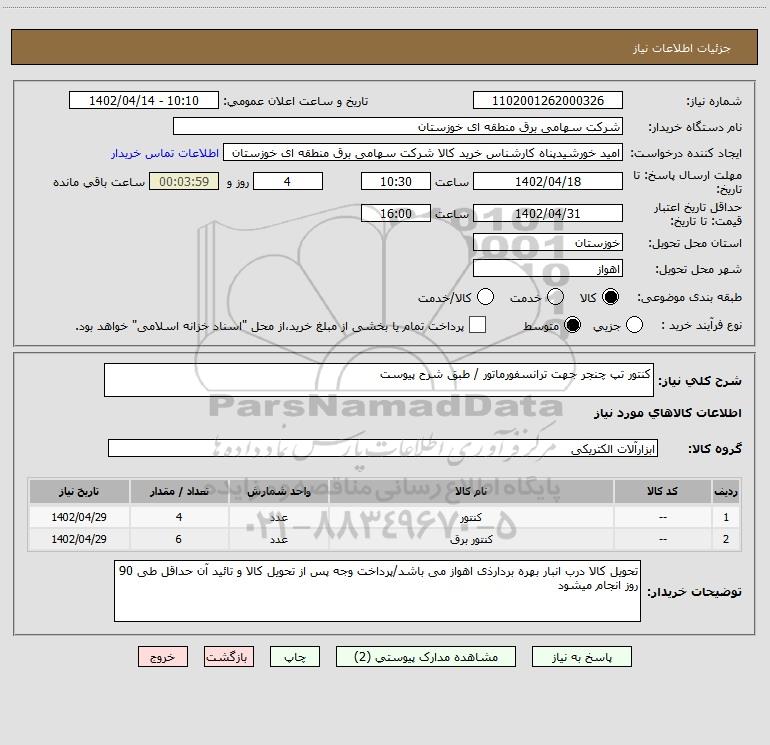Image resolution: width=770 pixels, height=745 pixels.
Task: Click the توضیحات خریدار text area
Action: pos(377,591)
